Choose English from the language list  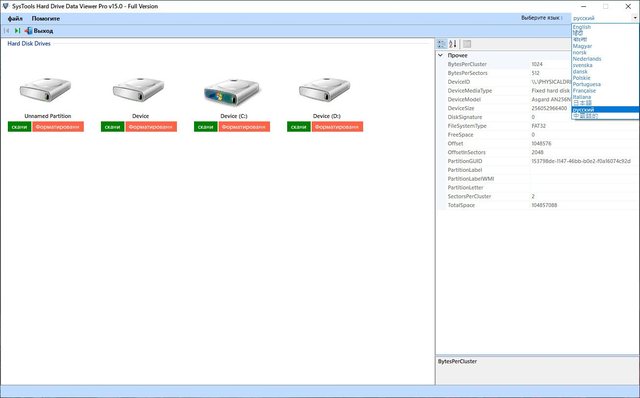tap(605, 27)
